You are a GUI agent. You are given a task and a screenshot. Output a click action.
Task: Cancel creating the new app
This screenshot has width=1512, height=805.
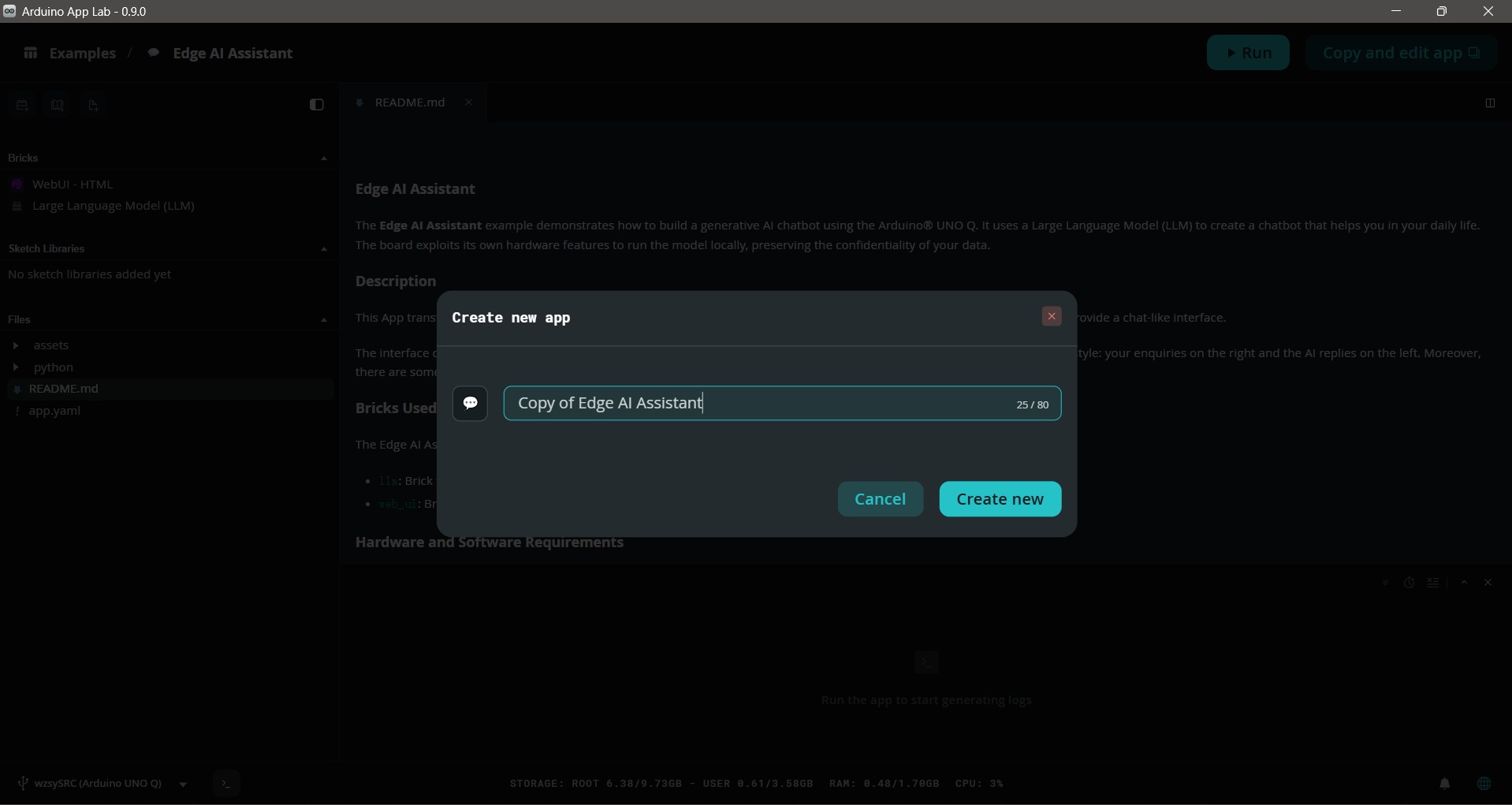click(x=881, y=499)
